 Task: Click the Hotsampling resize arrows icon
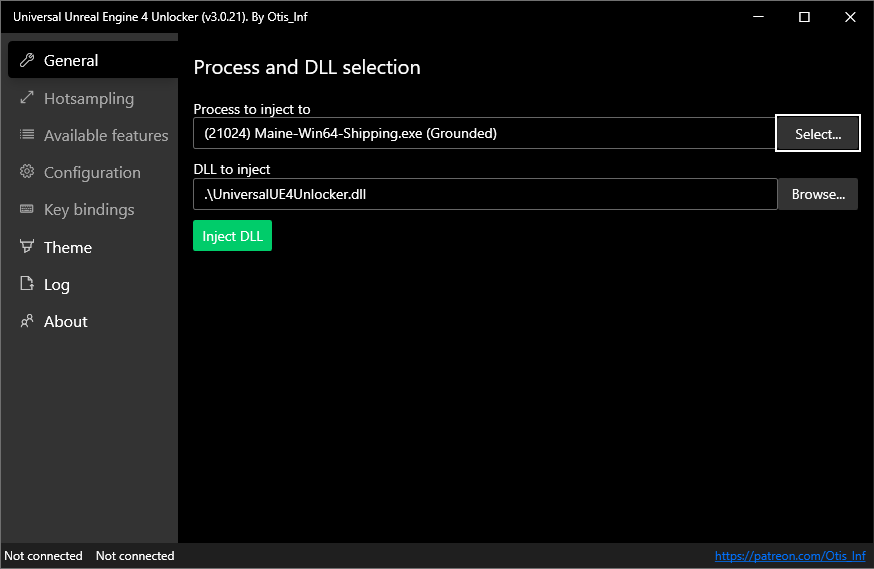click(x=27, y=98)
